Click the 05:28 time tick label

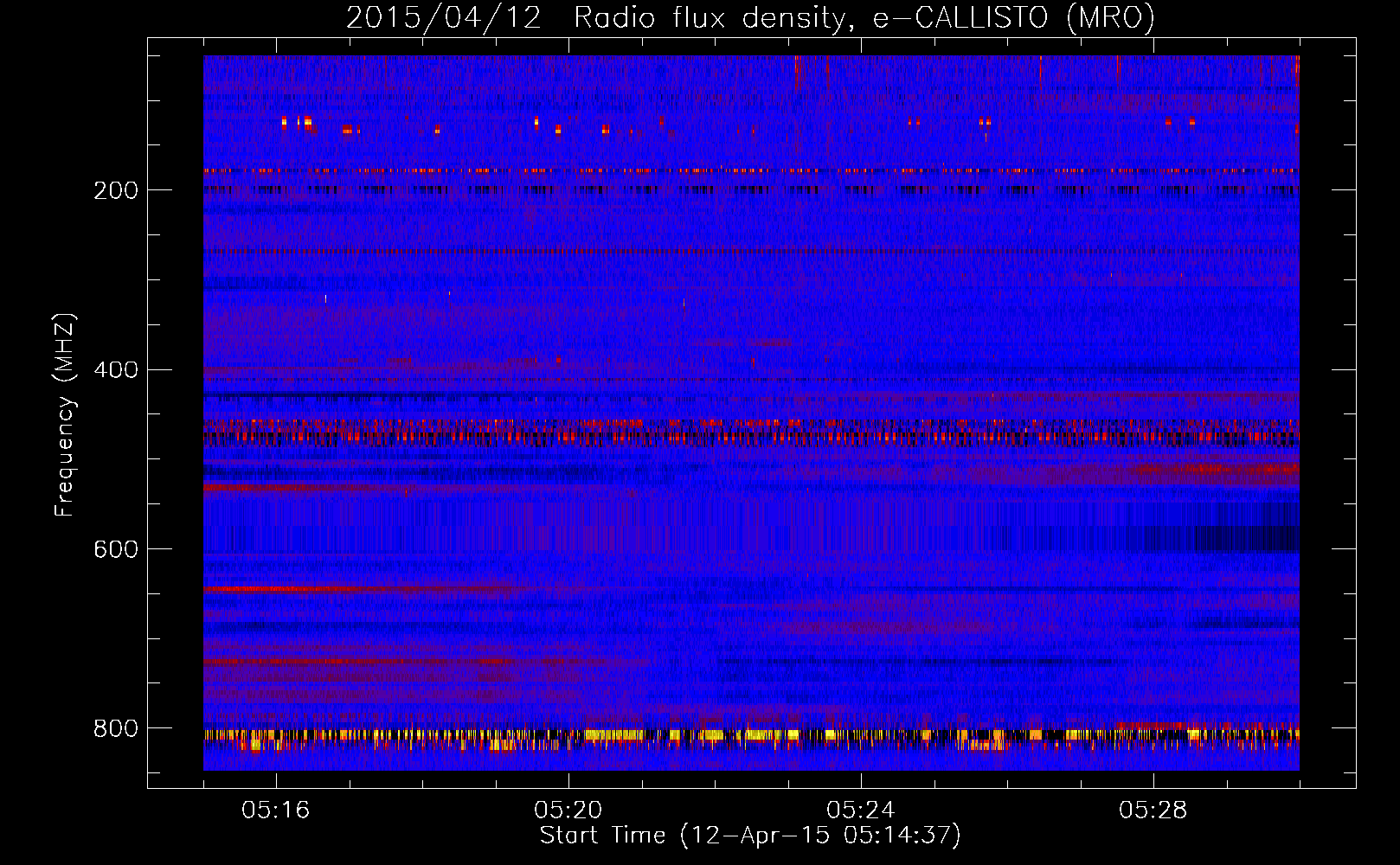[1153, 811]
